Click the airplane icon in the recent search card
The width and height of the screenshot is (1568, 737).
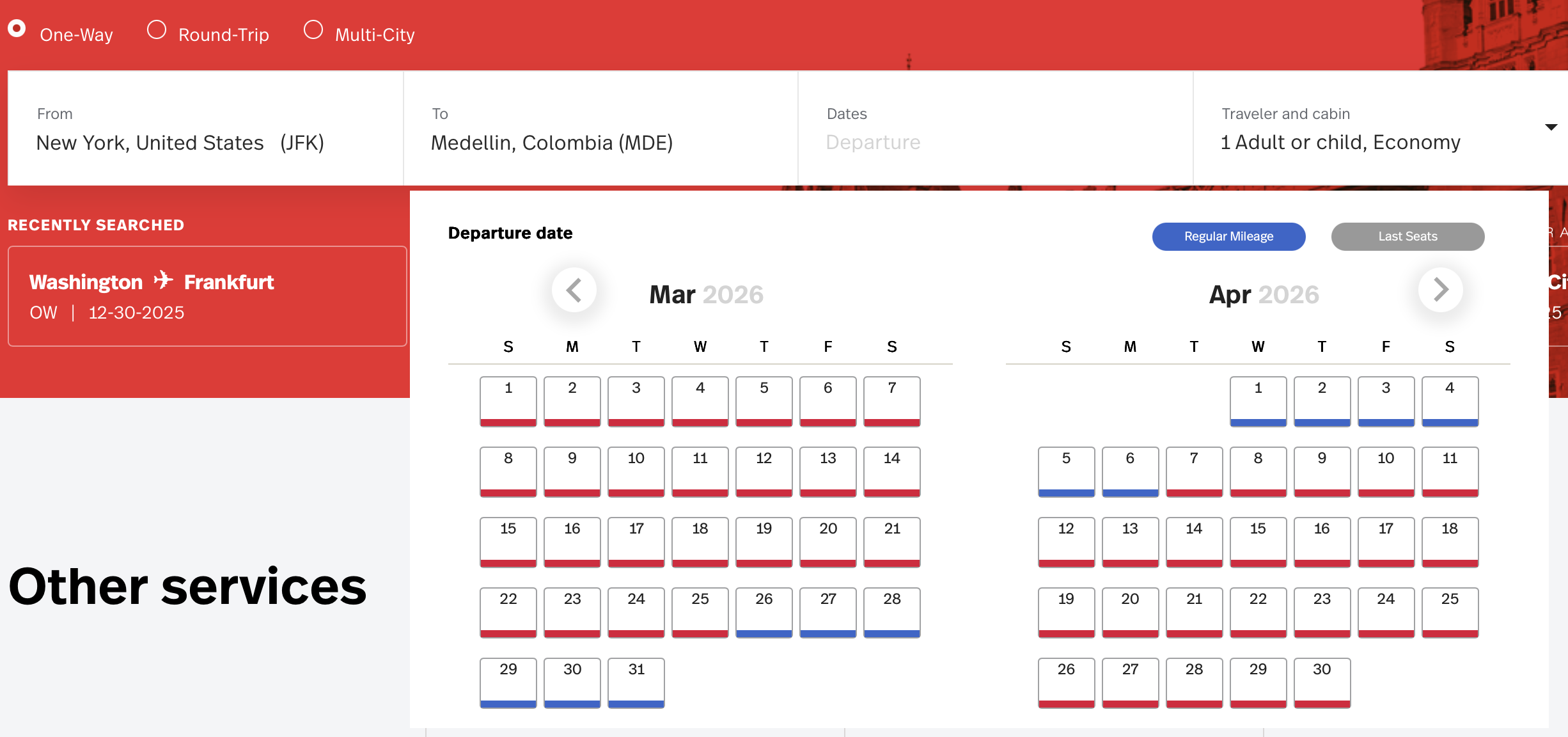tap(164, 280)
